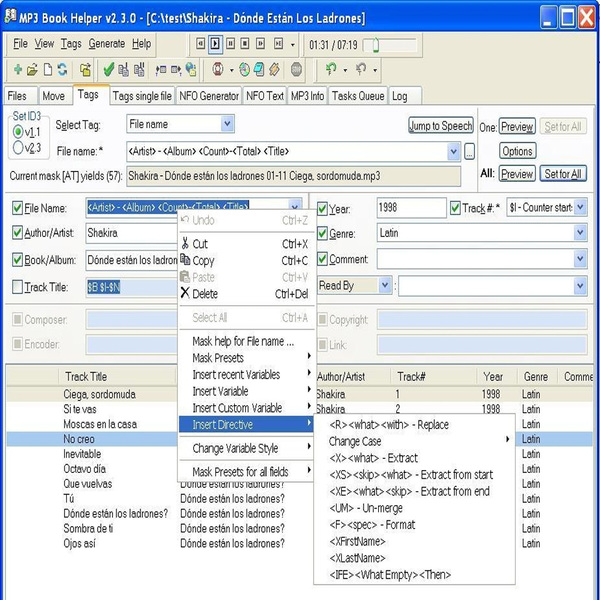
Task: Toggle the Genre checkbox
Action: tap(322, 233)
